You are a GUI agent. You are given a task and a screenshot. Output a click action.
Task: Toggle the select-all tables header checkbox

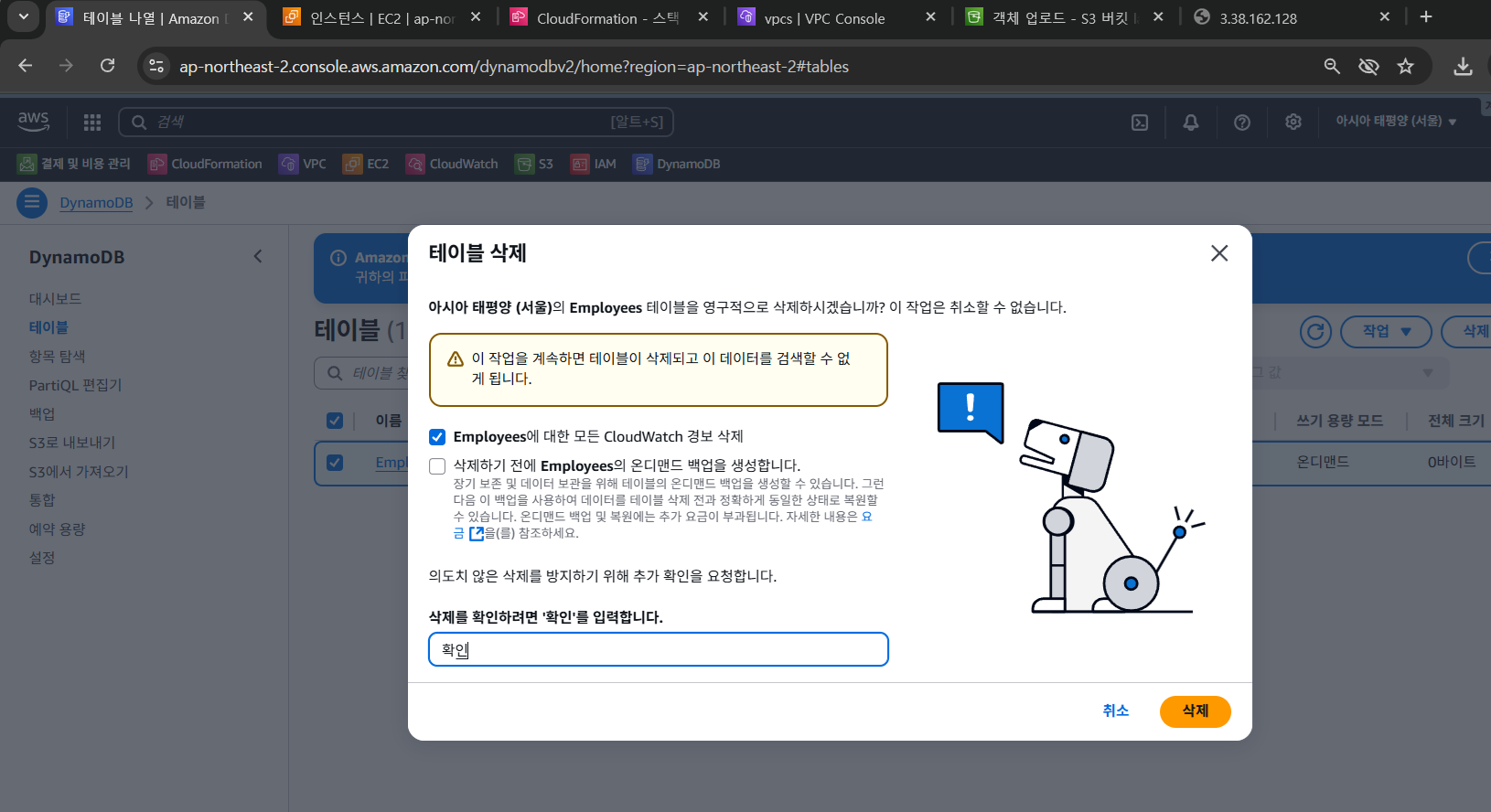tap(335, 421)
